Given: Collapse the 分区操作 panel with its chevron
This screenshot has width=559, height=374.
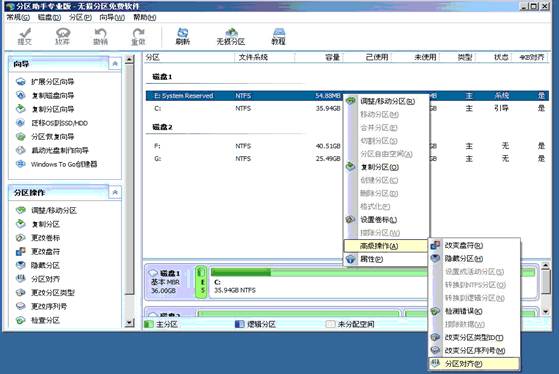Looking at the screenshot, I should pyautogui.click(x=115, y=193).
